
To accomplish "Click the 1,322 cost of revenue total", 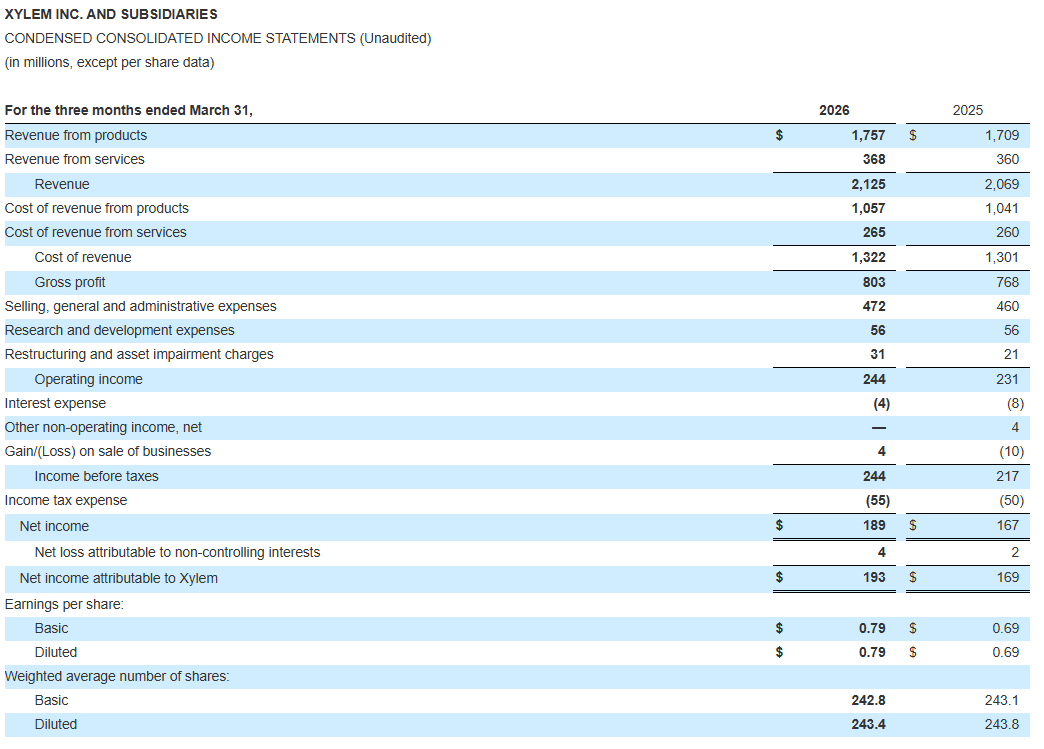I will click(868, 257).
